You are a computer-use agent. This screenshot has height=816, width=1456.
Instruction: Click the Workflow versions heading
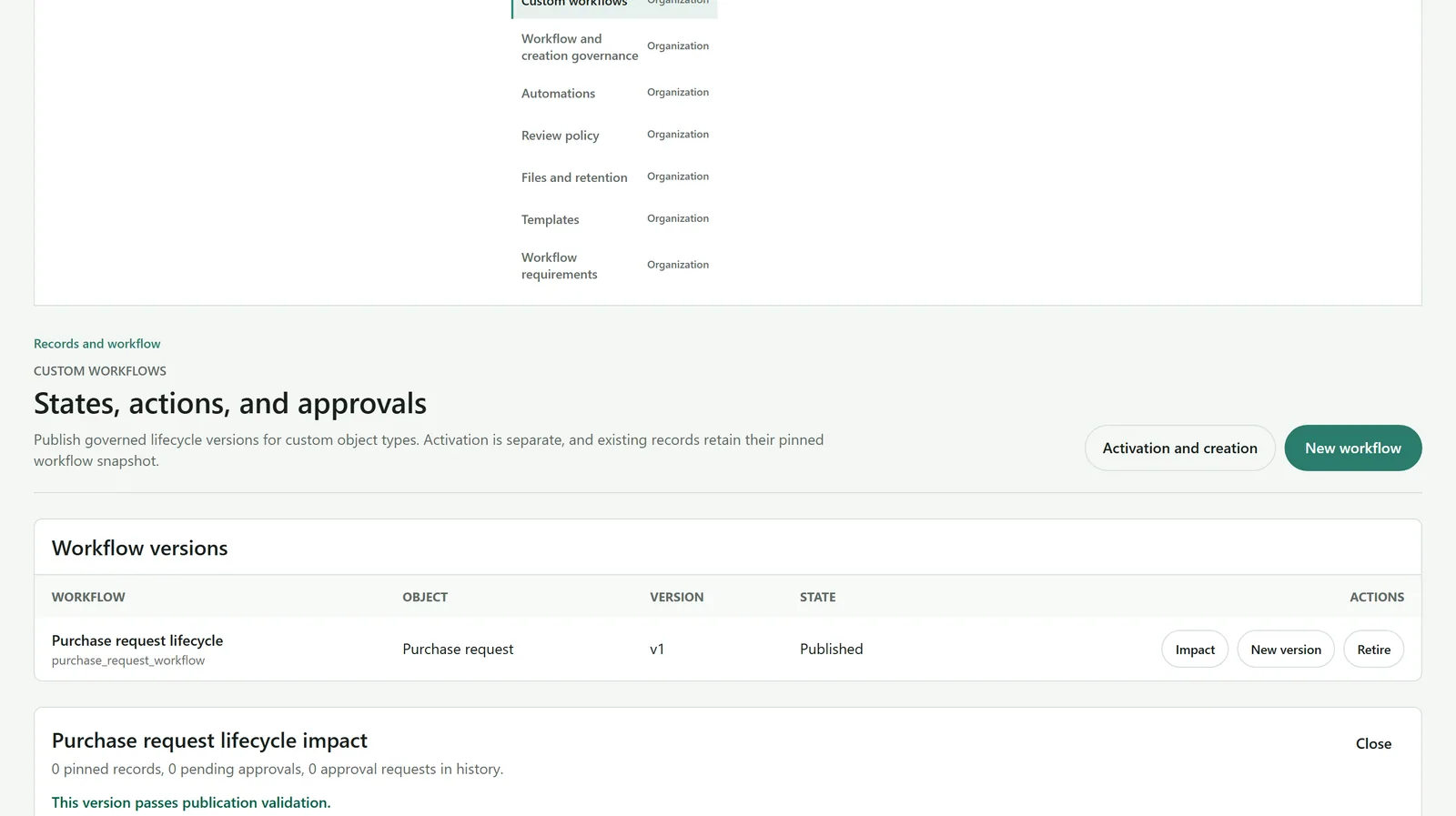coord(140,549)
